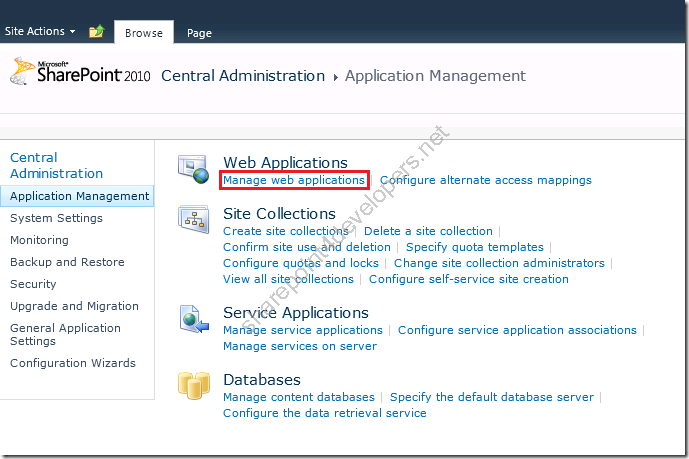
Task: Open the Site Actions dropdown menu
Action: click(40, 32)
